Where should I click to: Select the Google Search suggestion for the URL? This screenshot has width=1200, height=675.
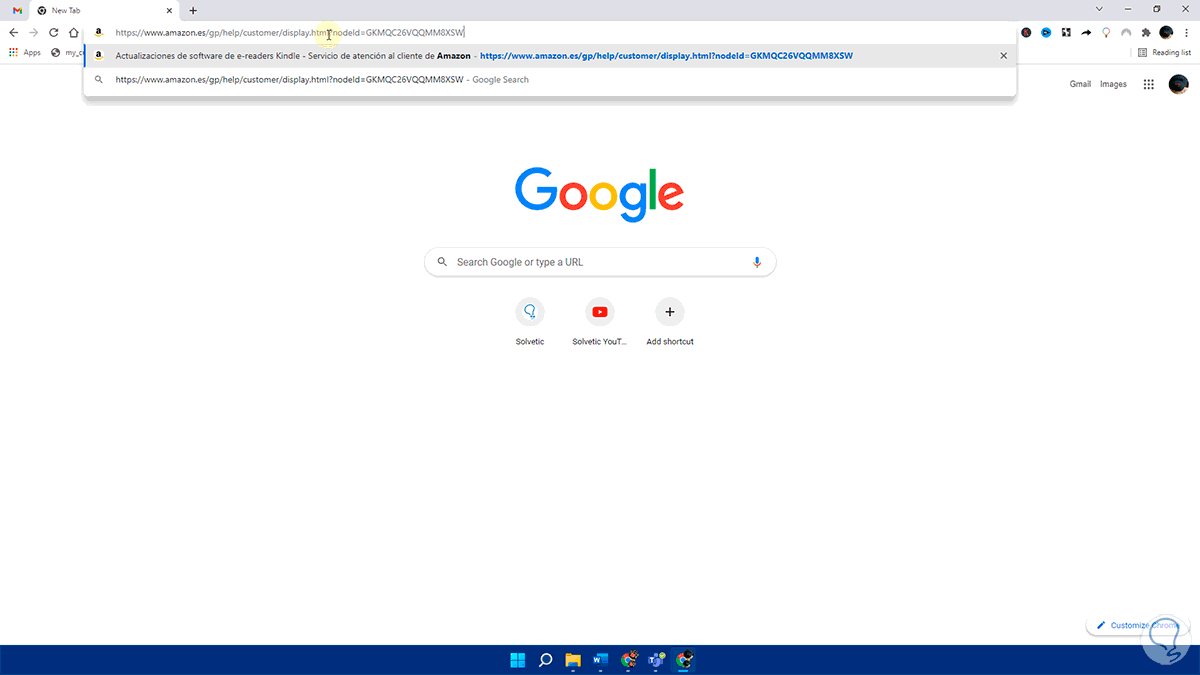550,79
